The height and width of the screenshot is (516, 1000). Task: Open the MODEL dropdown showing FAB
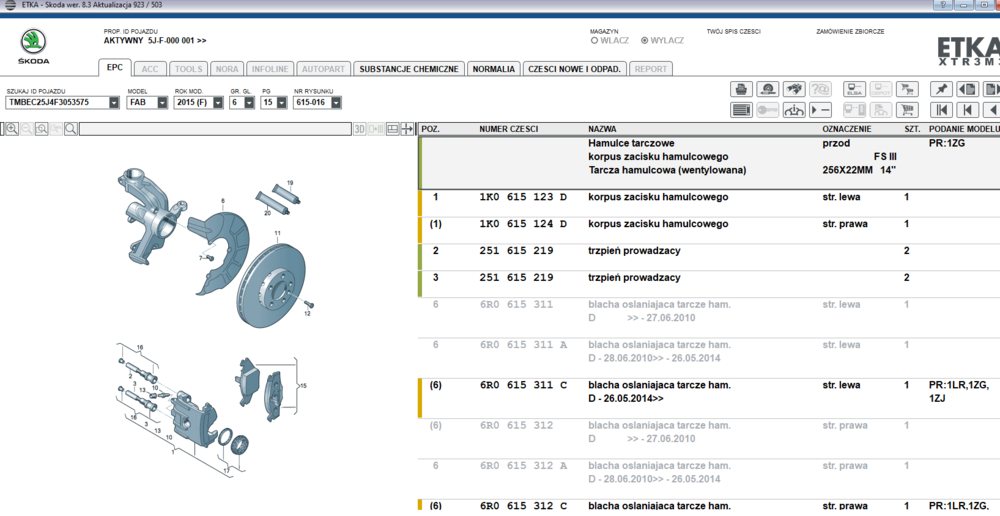point(162,102)
